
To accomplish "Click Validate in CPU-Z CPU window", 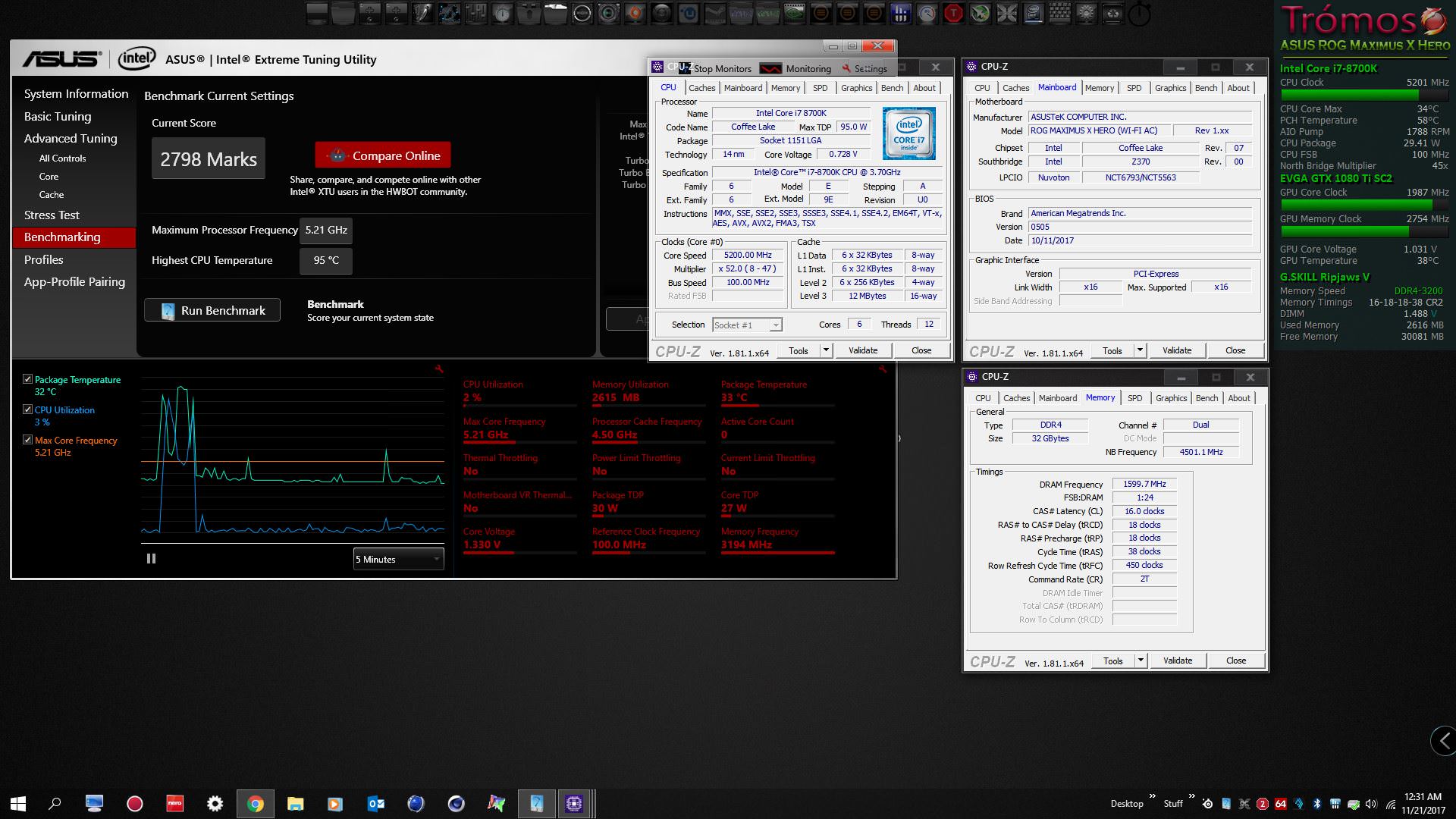I will pos(863,350).
